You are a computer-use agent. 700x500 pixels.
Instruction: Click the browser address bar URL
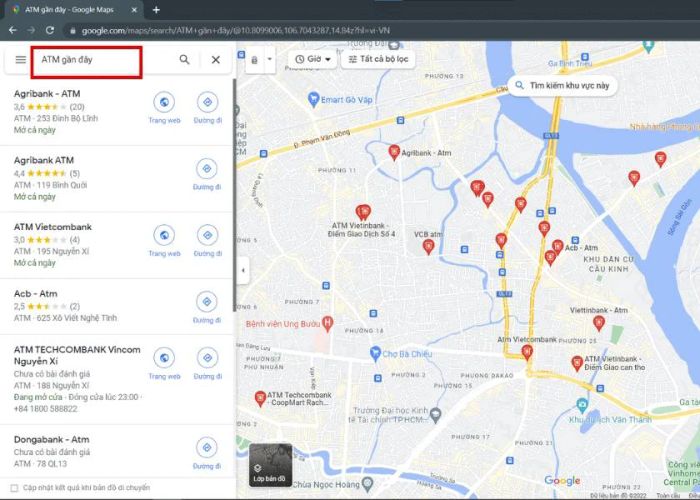[236, 31]
